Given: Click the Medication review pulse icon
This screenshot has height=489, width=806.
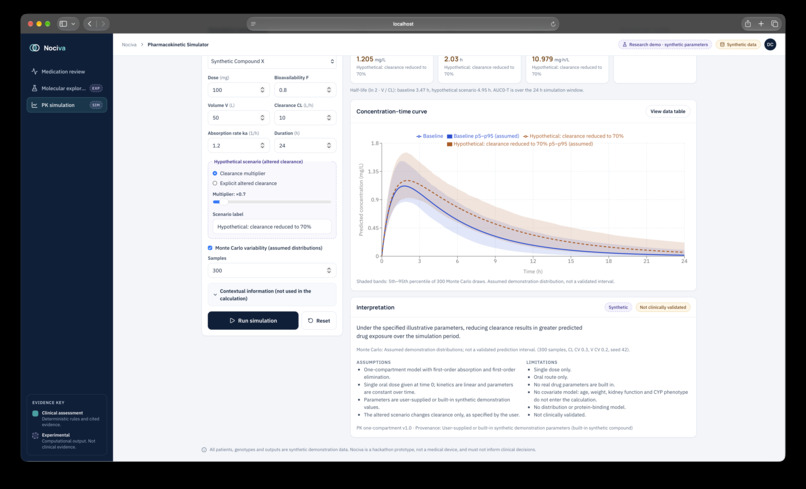Looking at the screenshot, I should point(34,71).
